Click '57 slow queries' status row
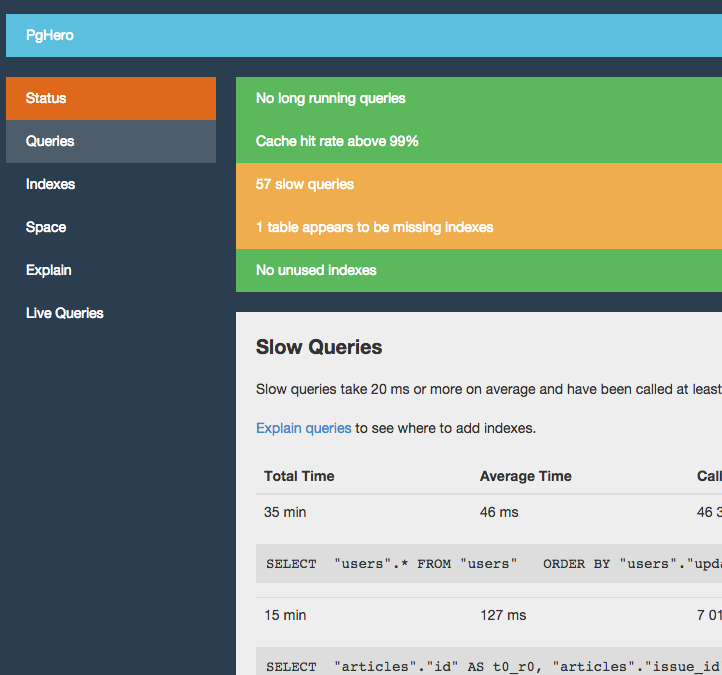Viewport: 722px width, 675px height. (479, 185)
